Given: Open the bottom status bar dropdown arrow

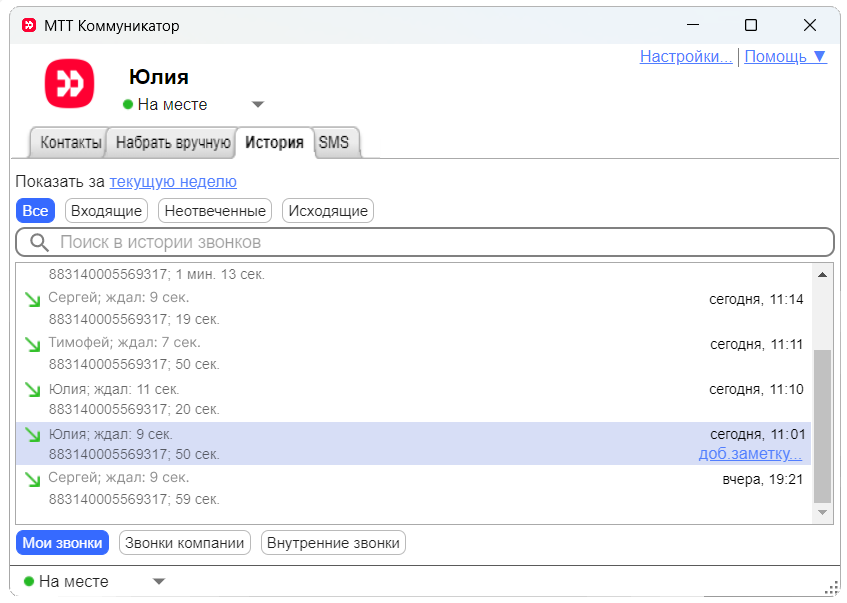Looking at the screenshot, I should pos(158,581).
